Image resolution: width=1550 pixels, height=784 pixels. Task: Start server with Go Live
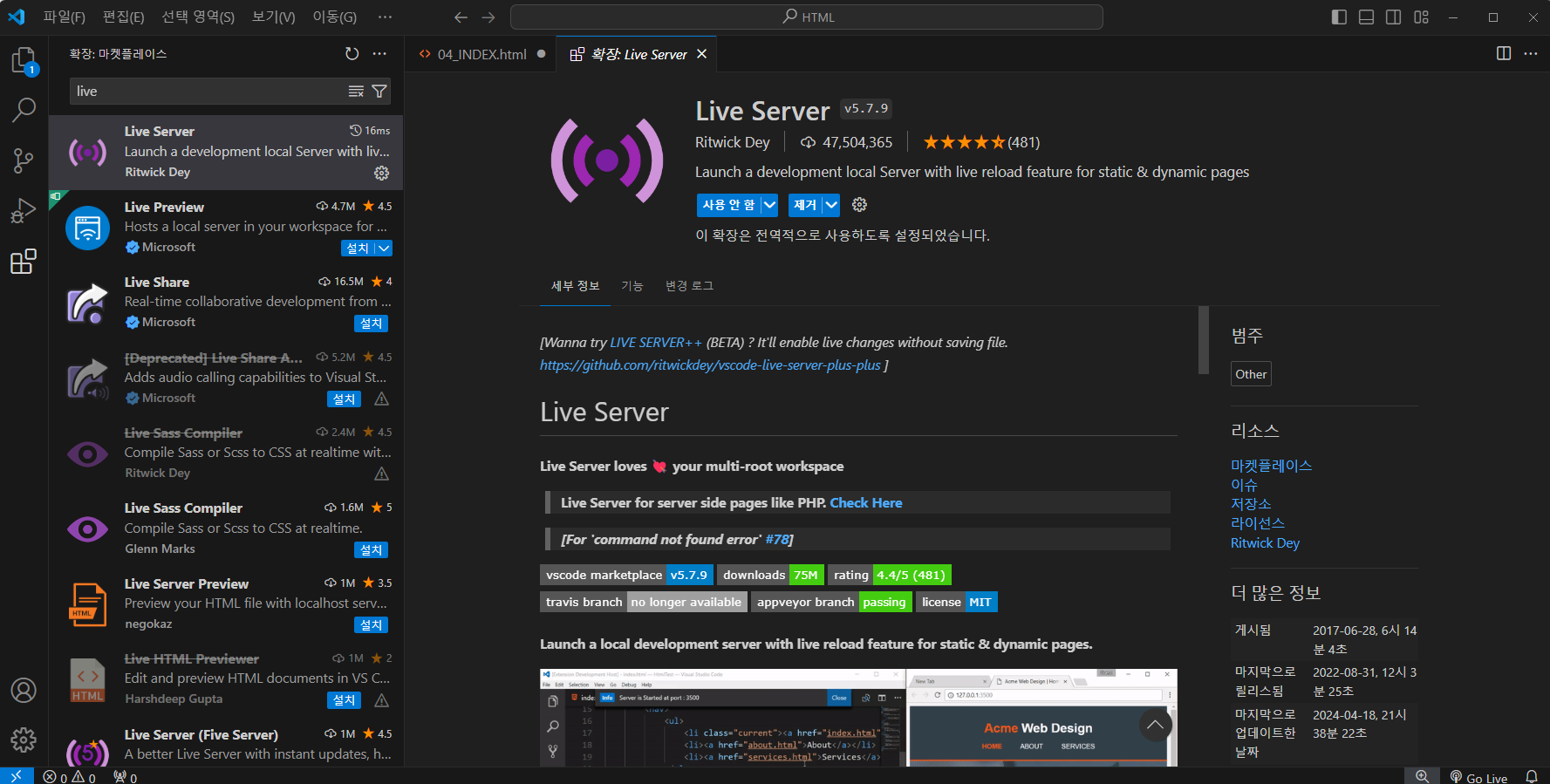(x=1478, y=777)
